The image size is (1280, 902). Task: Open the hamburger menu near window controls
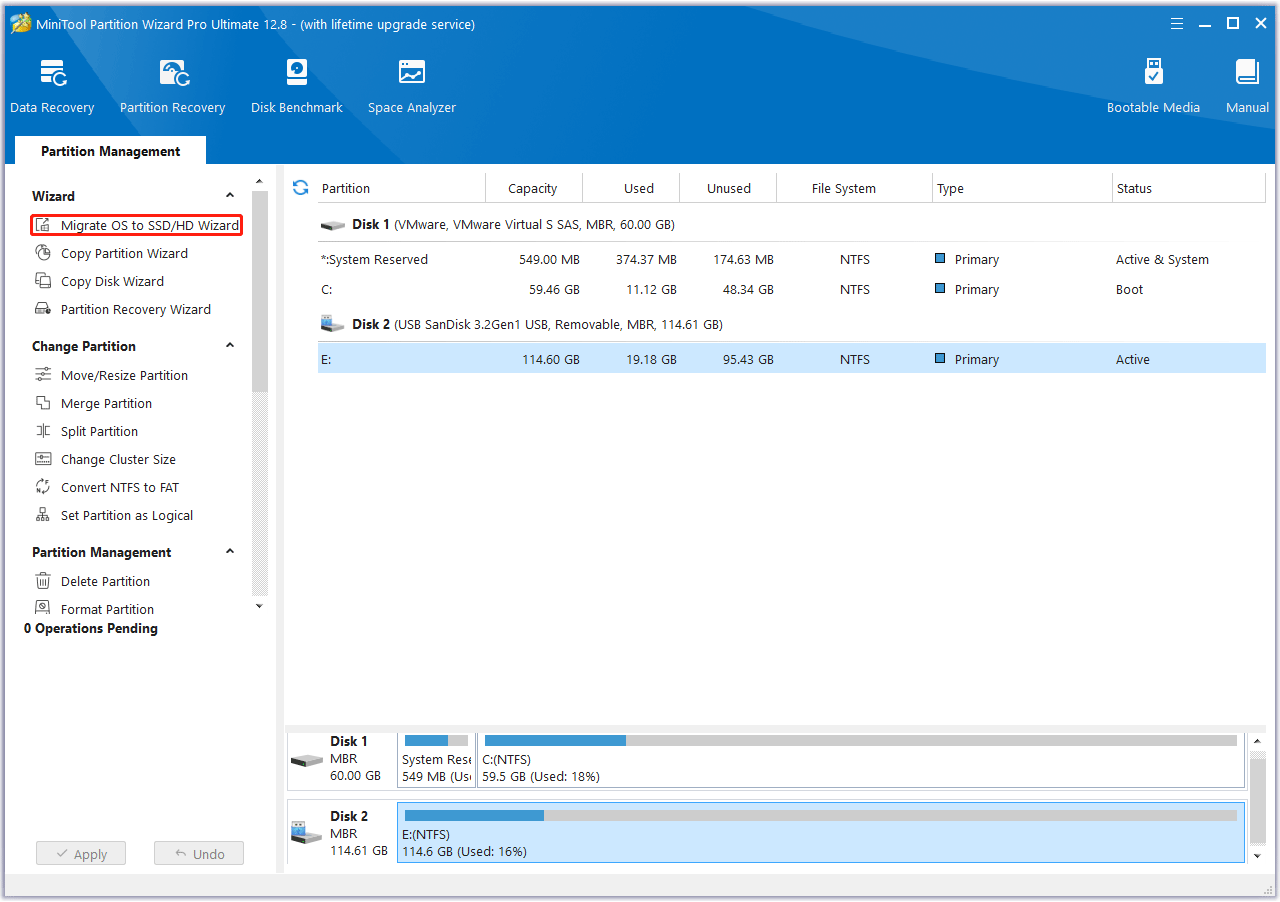pyautogui.click(x=1176, y=23)
